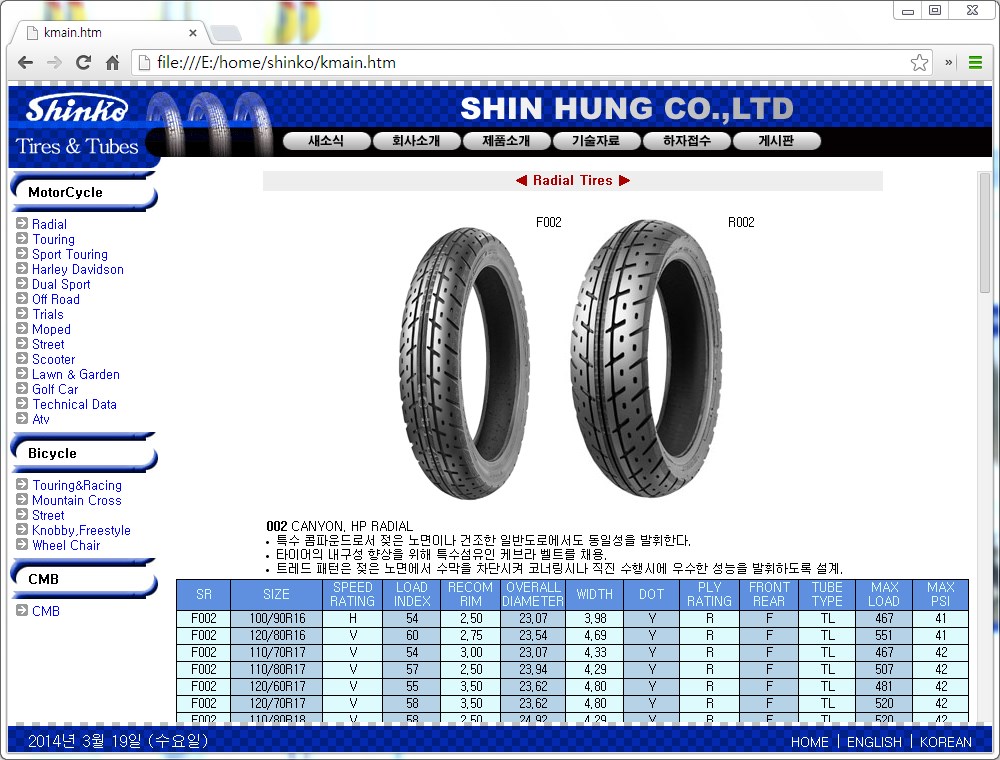This screenshot has height=760, width=1000.
Task: Focus the address bar URL field
Action: coord(520,62)
